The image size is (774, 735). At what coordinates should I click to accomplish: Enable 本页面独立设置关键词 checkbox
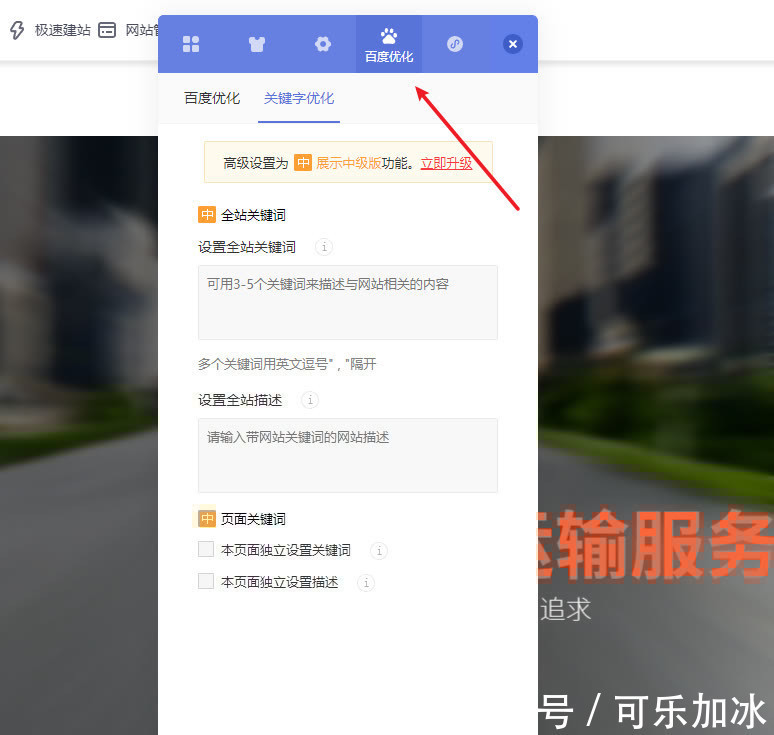(x=206, y=549)
